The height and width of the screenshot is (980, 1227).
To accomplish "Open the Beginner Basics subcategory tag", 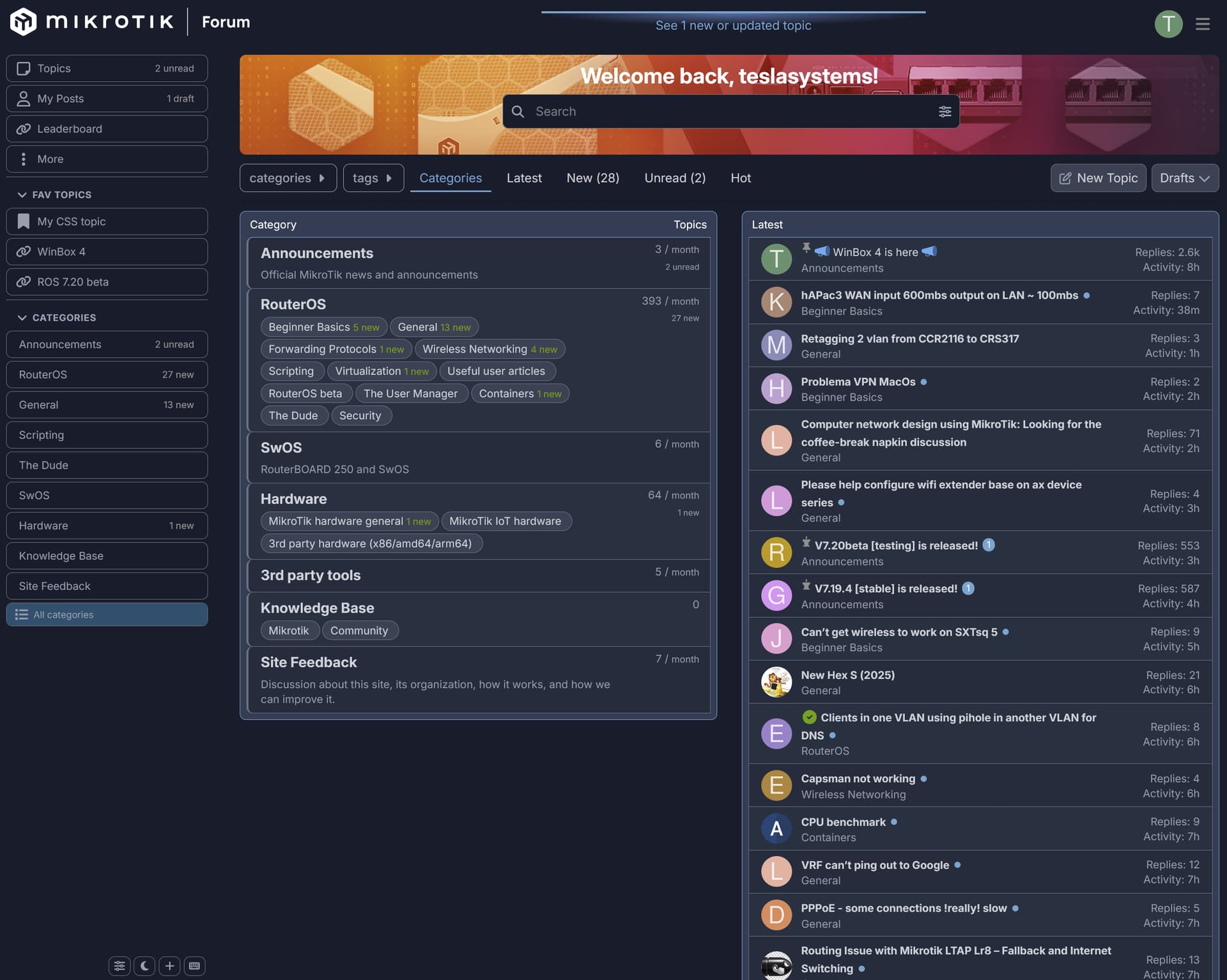I will pos(323,326).
